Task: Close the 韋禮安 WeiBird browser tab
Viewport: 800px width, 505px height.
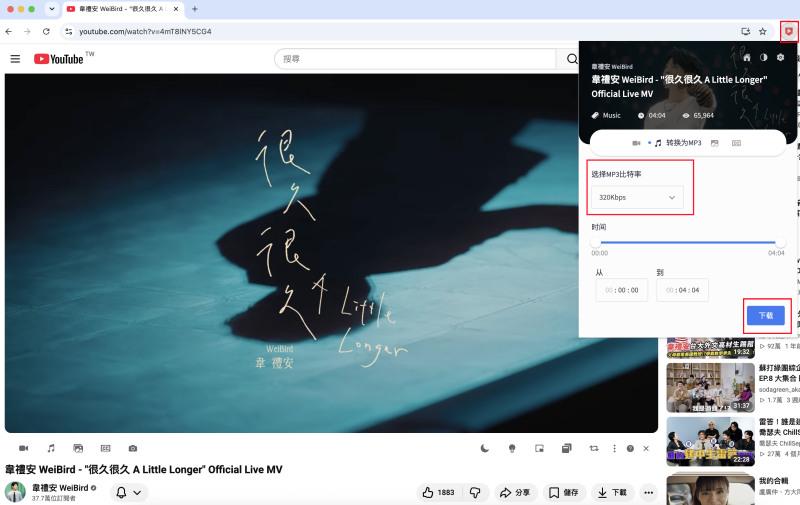Action: point(176,9)
